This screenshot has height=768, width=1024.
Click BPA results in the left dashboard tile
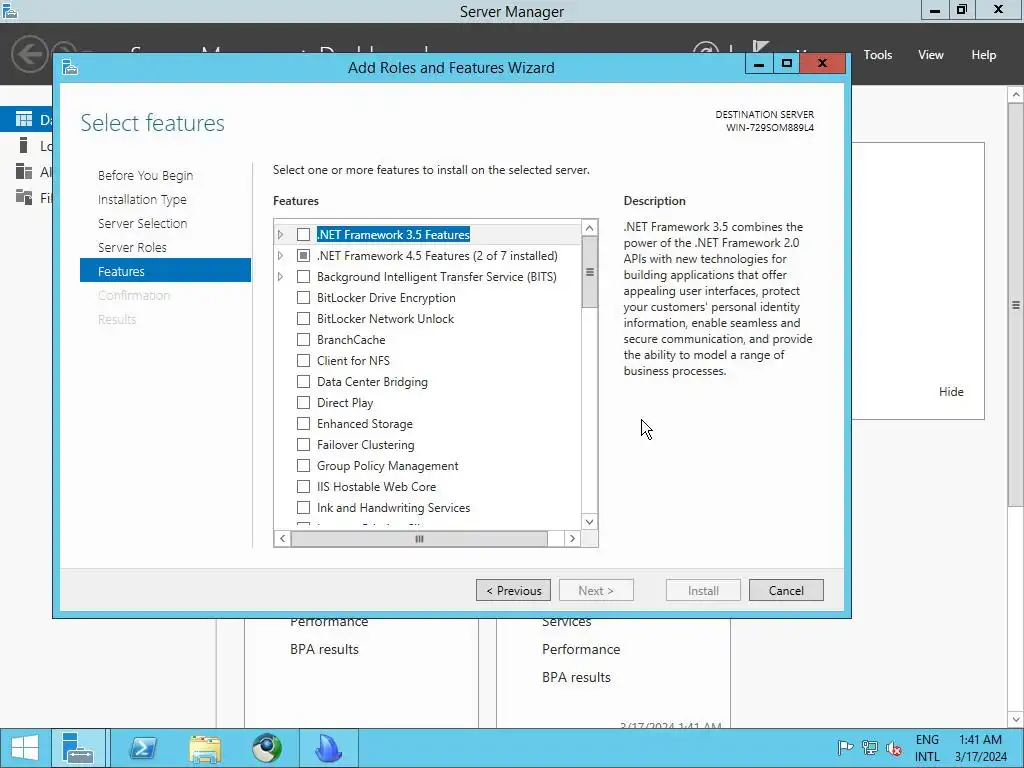pyautogui.click(x=324, y=649)
